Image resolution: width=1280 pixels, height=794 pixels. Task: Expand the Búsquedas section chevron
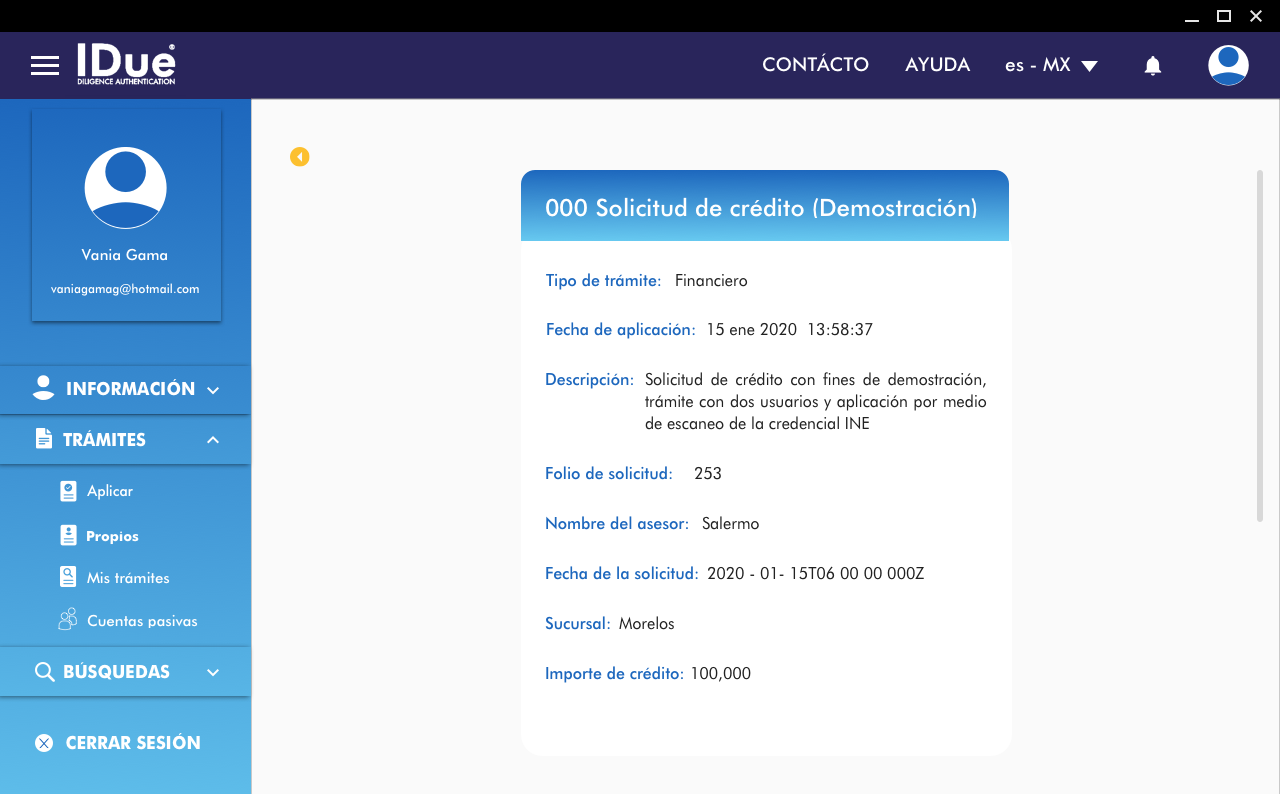(x=213, y=672)
